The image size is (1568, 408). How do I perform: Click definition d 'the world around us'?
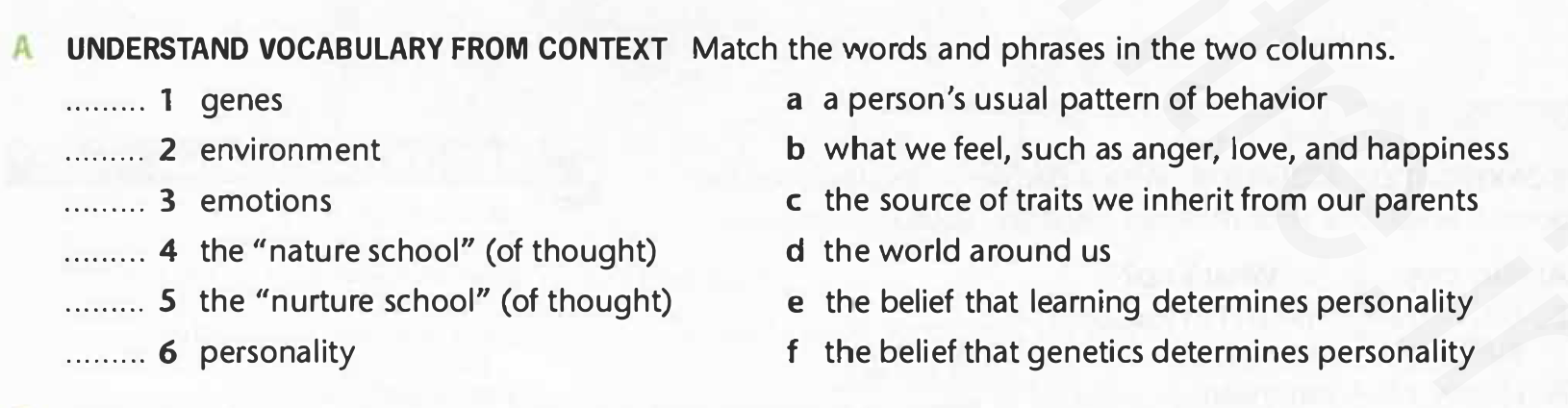coord(948,251)
